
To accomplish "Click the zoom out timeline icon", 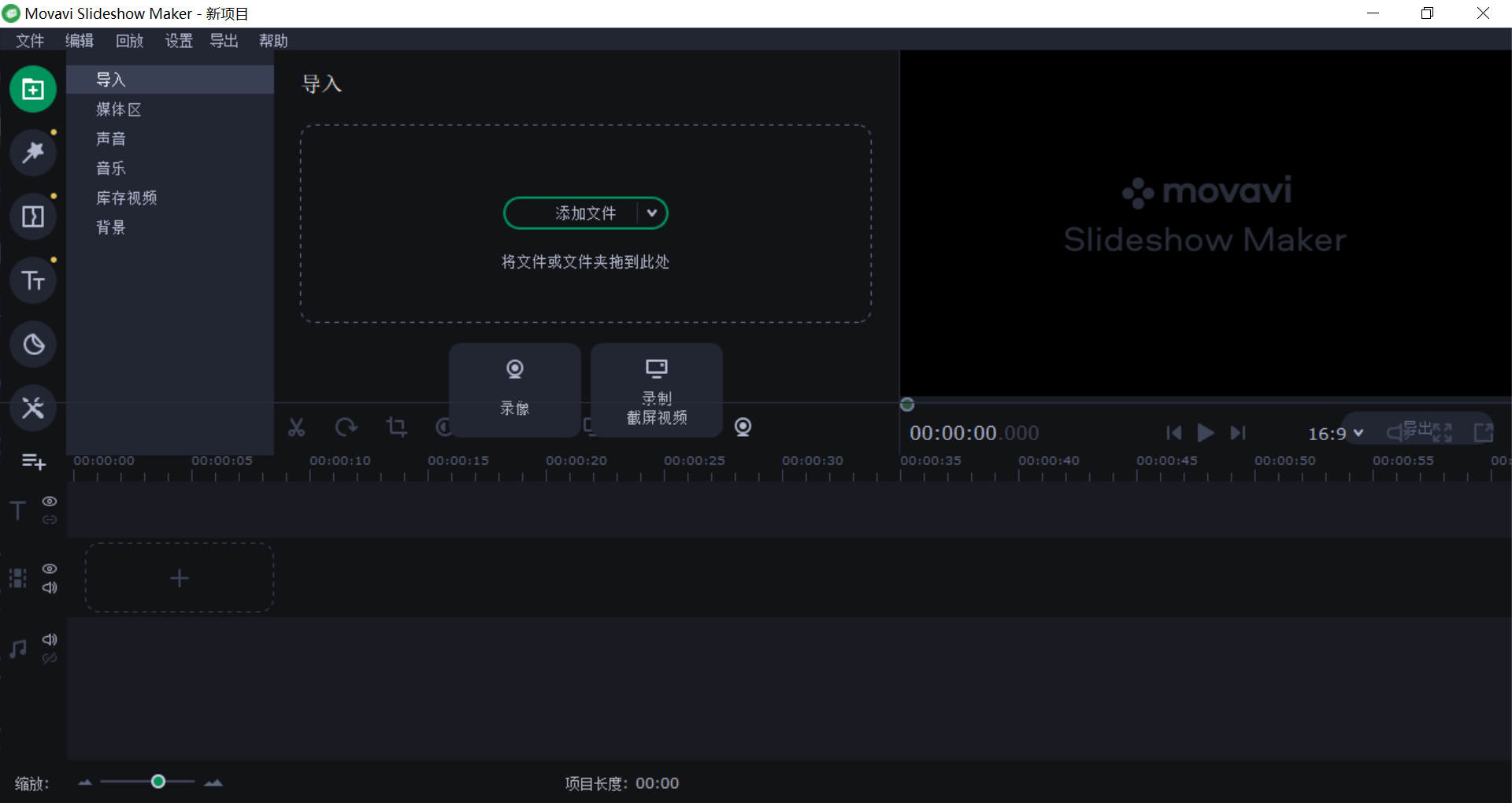I will click(x=85, y=783).
